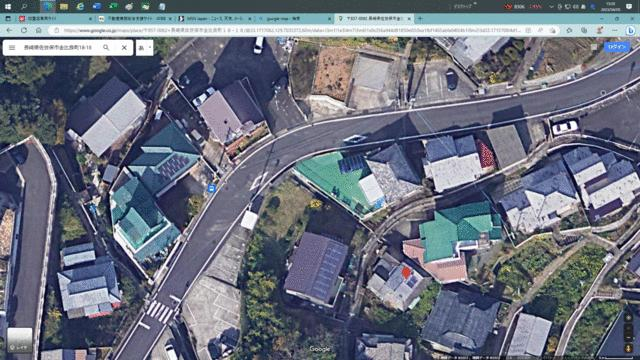Viewport: 640px width, 360px height.
Task: Switch to the MSN Japan tab
Action: point(215,19)
